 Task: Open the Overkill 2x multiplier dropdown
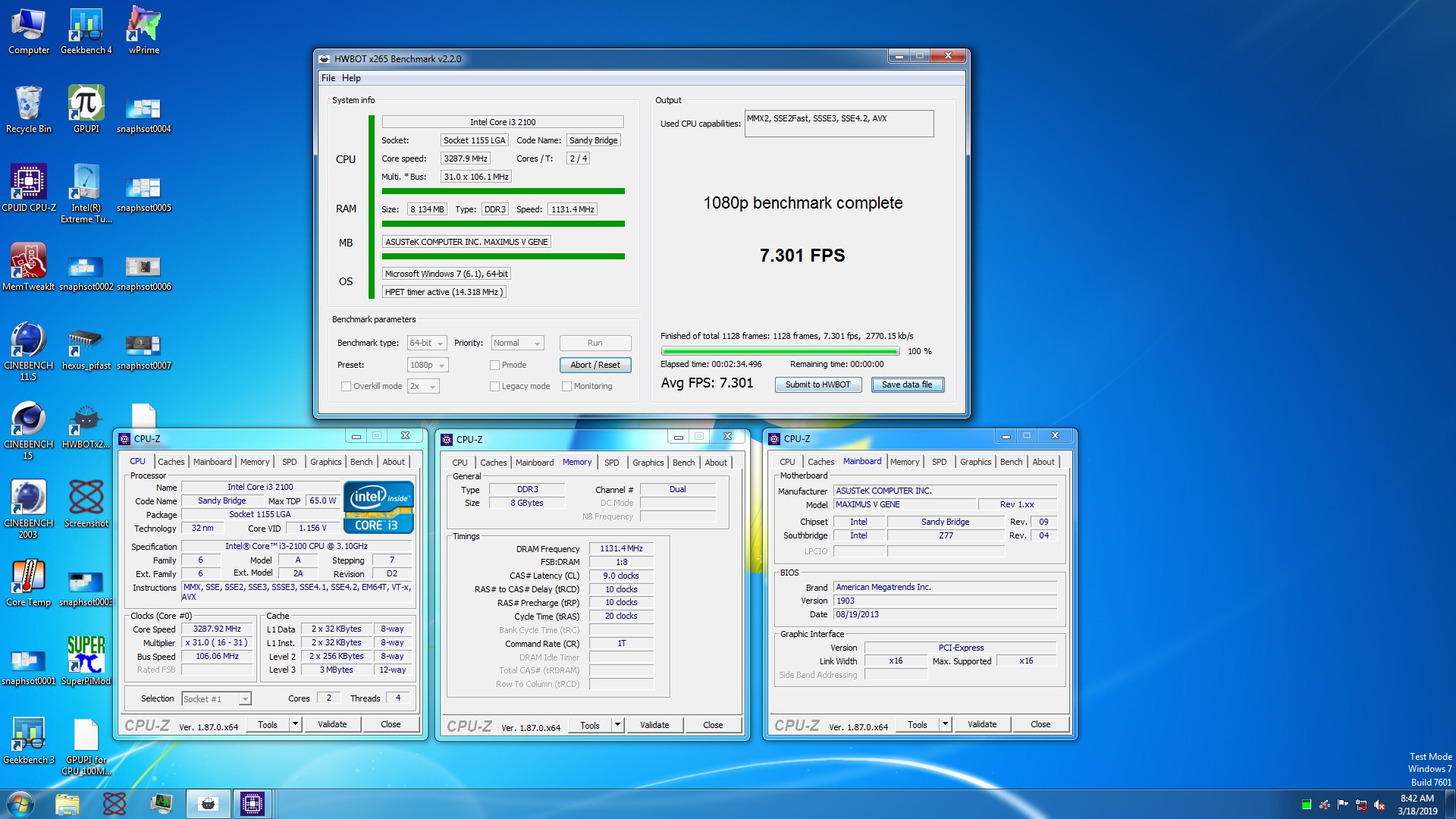424,386
